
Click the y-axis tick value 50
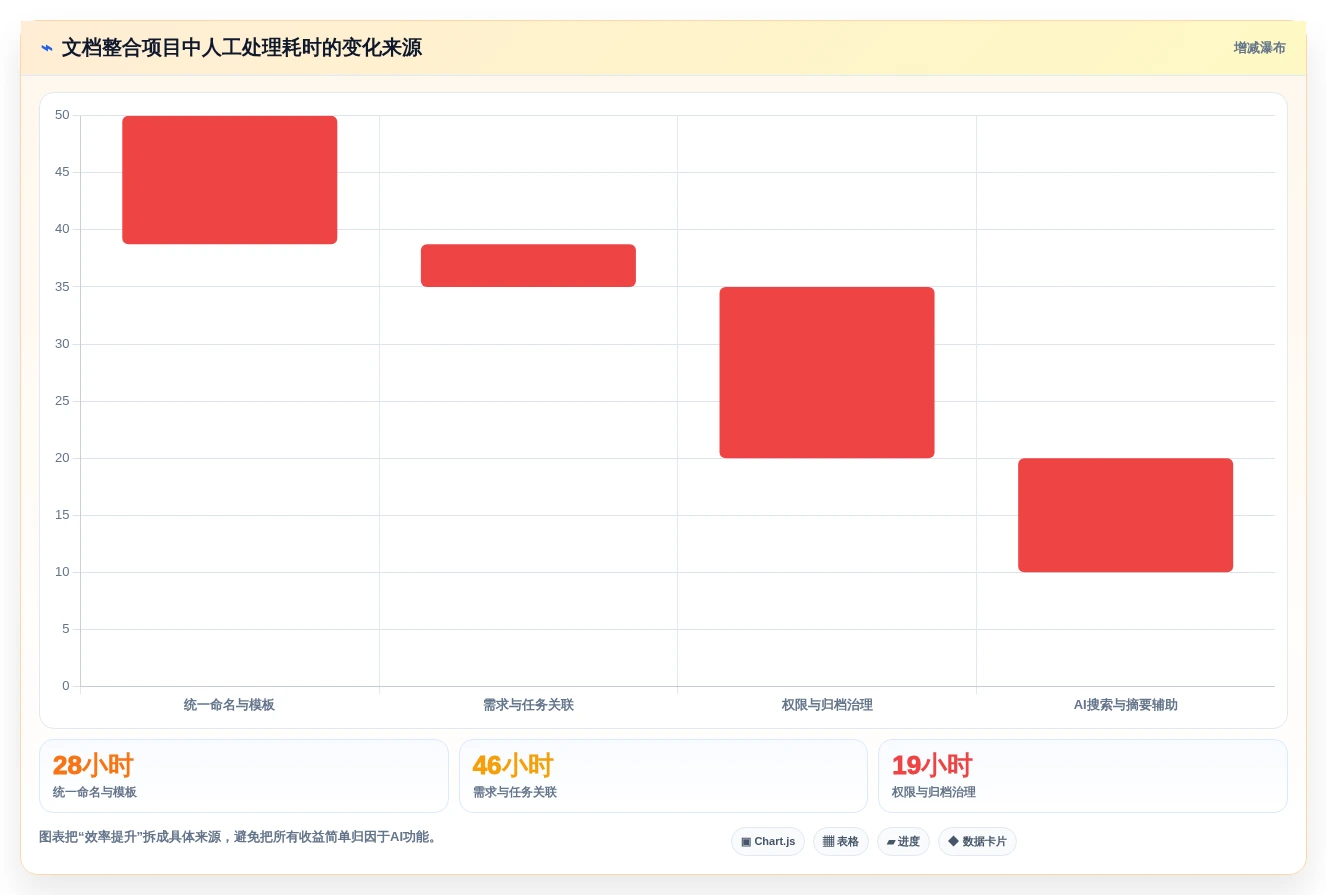[62, 115]
